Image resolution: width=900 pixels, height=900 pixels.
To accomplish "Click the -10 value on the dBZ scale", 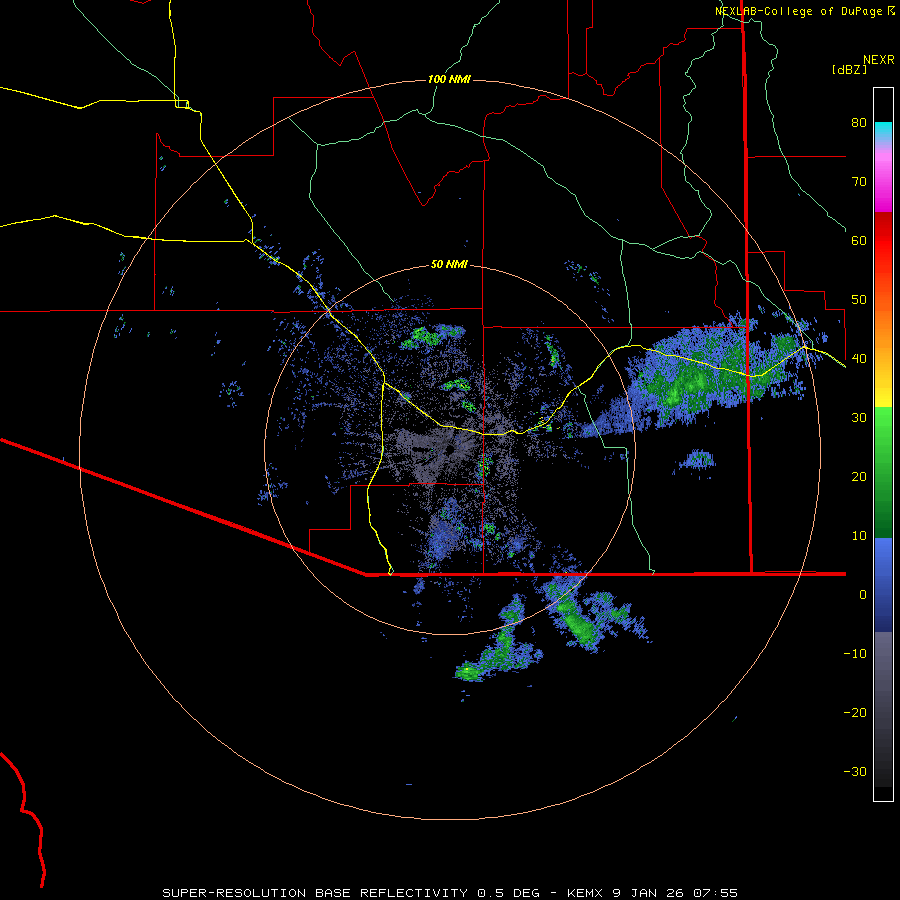I will tap(855, 654).
